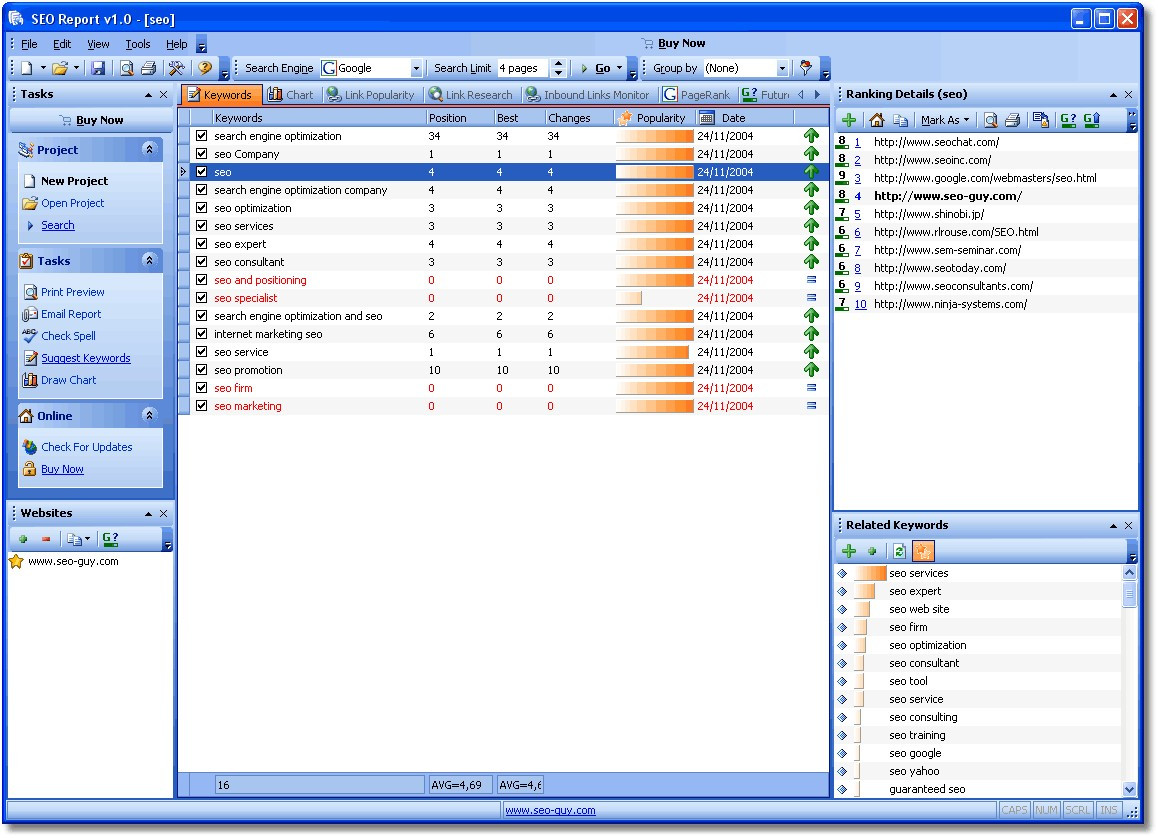Click popularity bar for 'seo services' related keyword
This screenshot has height=838, width=1158.
[x=870, y=573]
